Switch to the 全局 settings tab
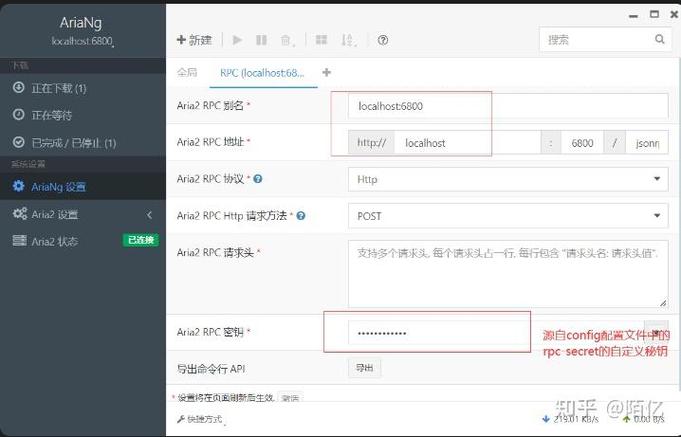The height and width of the screenshot is (437, 681). click(187, 73)
